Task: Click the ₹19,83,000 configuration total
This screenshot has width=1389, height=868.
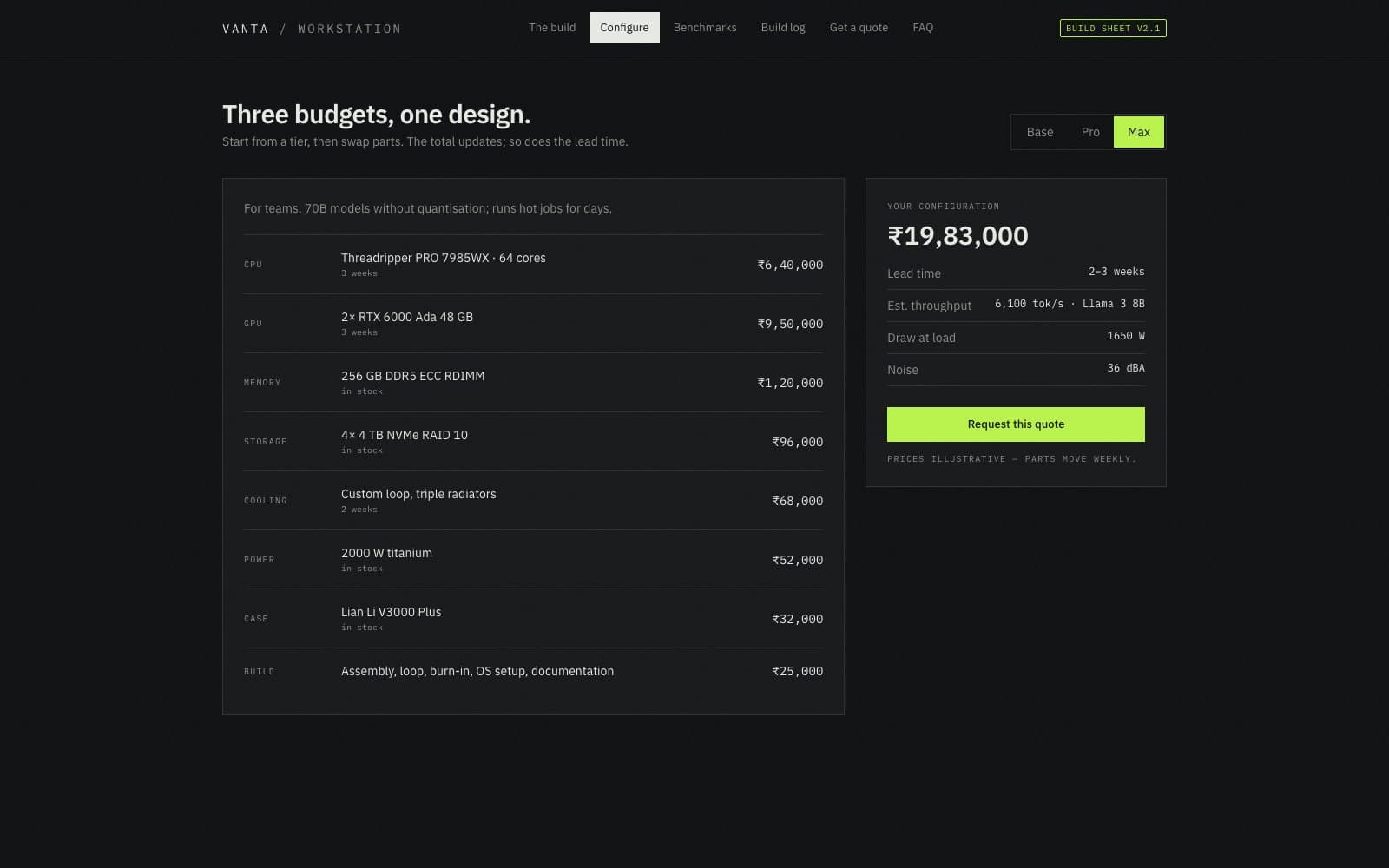Action: (x=958, y=236)
